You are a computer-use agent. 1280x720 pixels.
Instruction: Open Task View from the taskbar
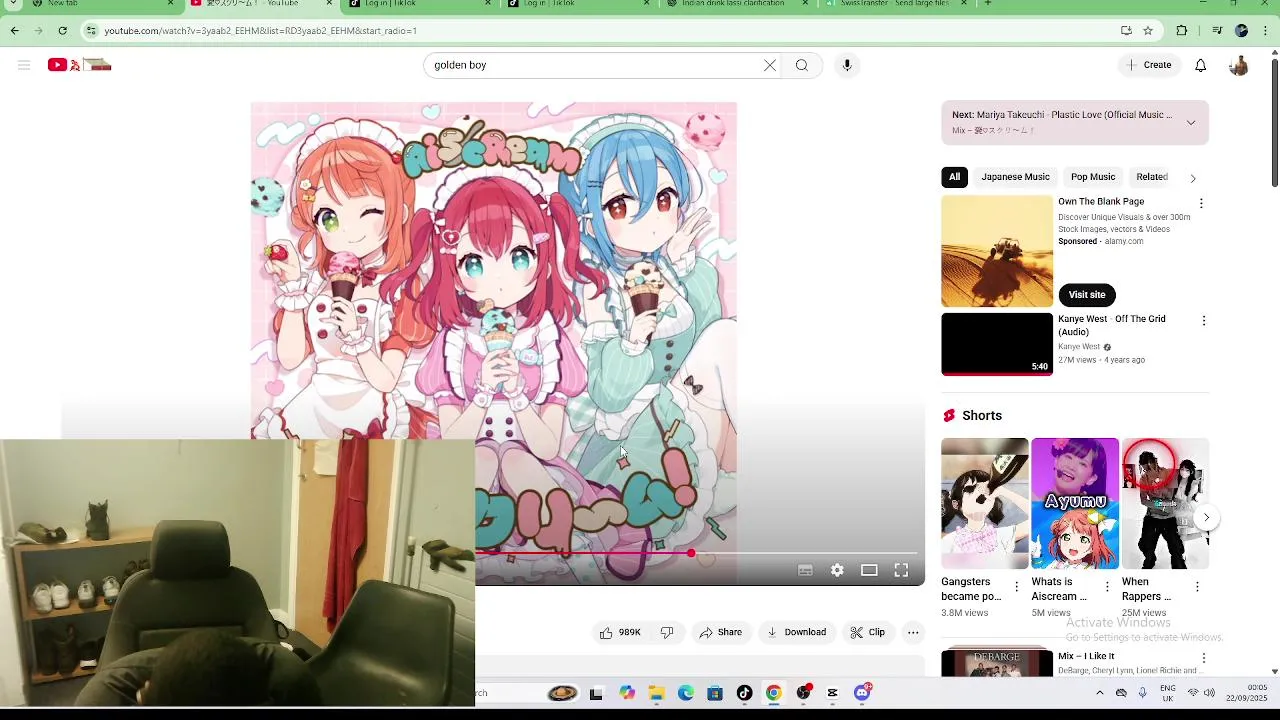coord(596,693)
